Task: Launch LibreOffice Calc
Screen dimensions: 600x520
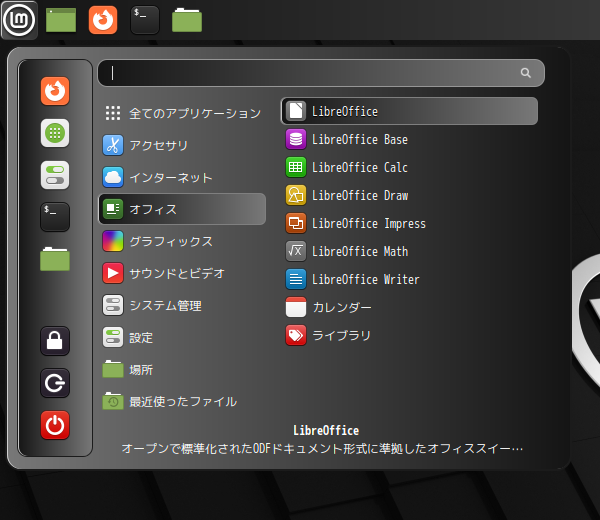Action: 409,168
